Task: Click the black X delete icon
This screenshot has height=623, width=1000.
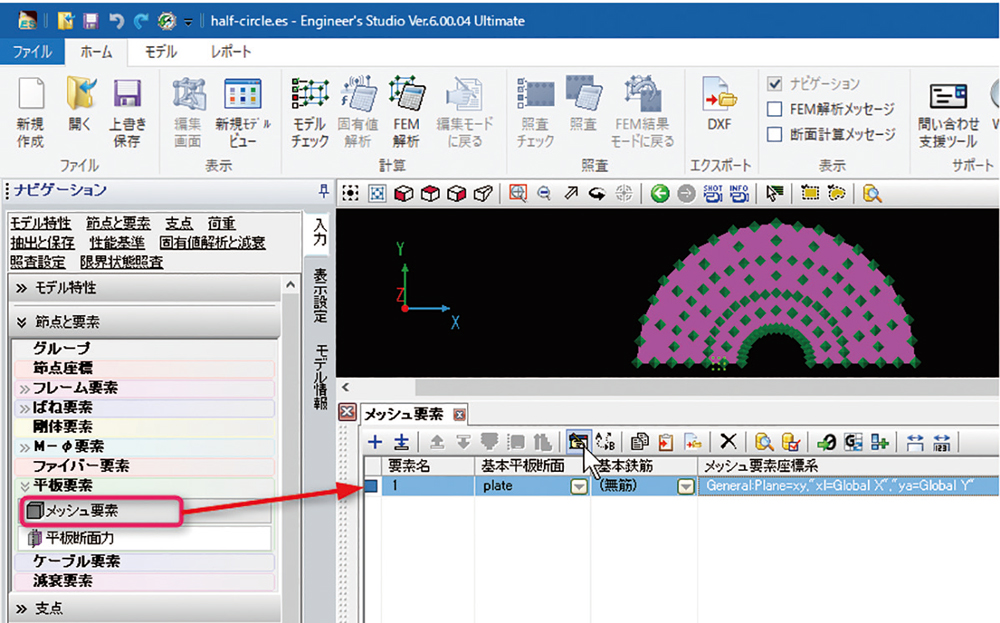Action: coord(728,441)
